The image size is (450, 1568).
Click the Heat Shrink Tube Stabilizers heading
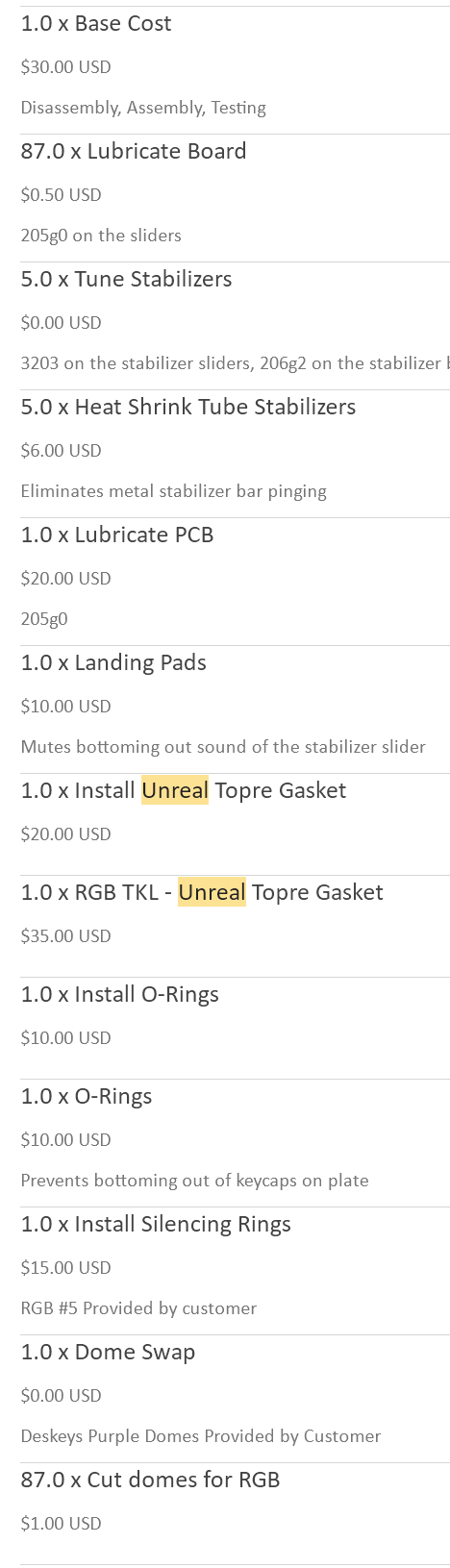click(x=188, y=408)
